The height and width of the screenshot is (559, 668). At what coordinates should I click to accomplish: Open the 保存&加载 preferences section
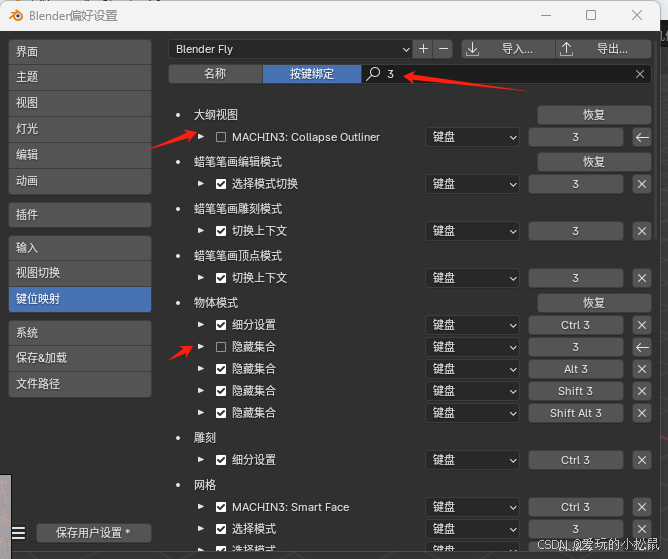click(80, 358)
